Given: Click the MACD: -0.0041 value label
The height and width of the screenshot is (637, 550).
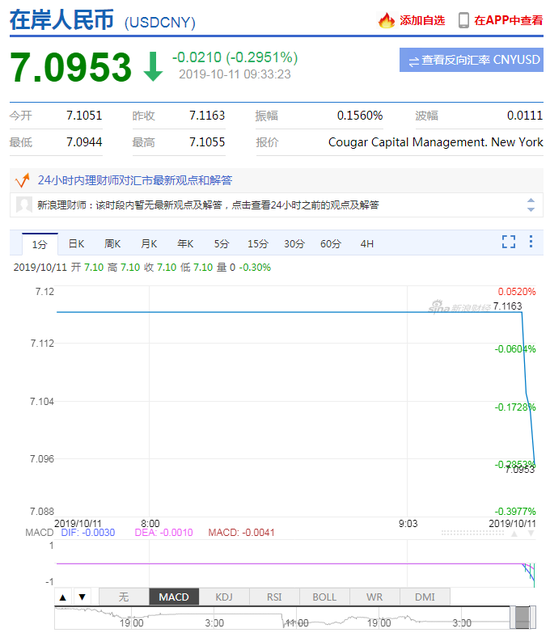Looking at the screenshot, I should 241,533.
